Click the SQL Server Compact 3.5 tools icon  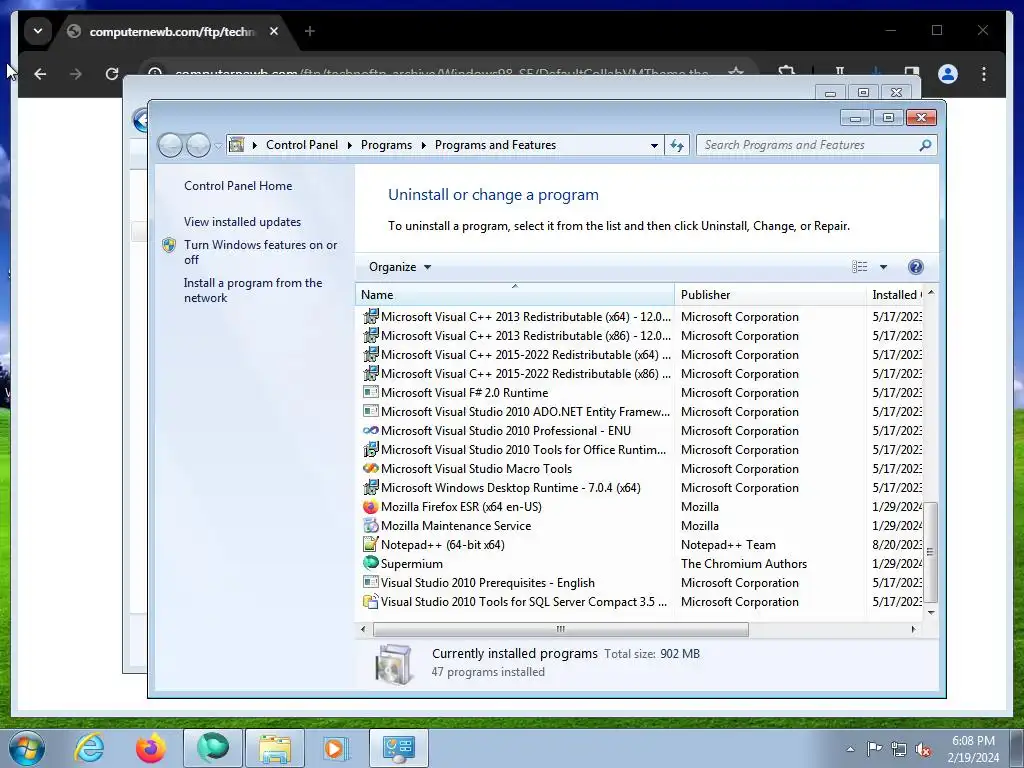tap(370, 601)
